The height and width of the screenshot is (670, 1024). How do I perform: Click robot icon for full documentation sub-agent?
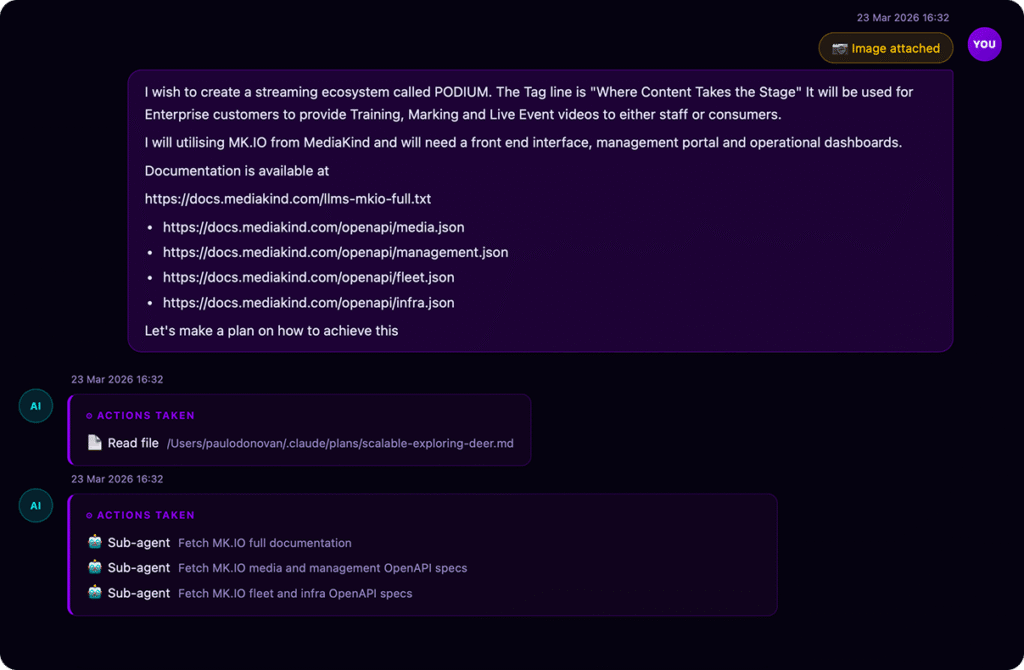coord(95,543)
